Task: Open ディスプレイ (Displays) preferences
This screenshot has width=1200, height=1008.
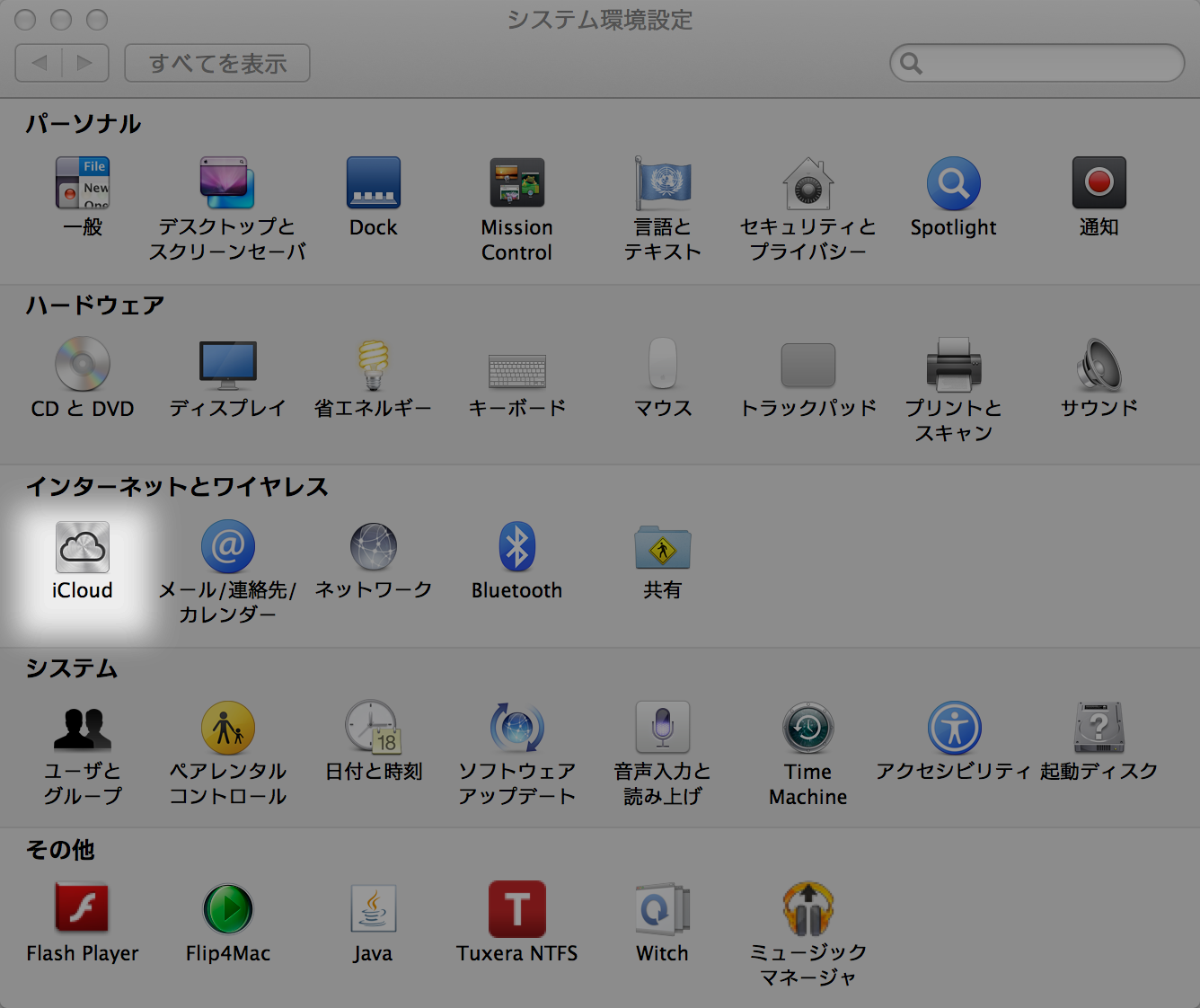Action: point(228,364)
